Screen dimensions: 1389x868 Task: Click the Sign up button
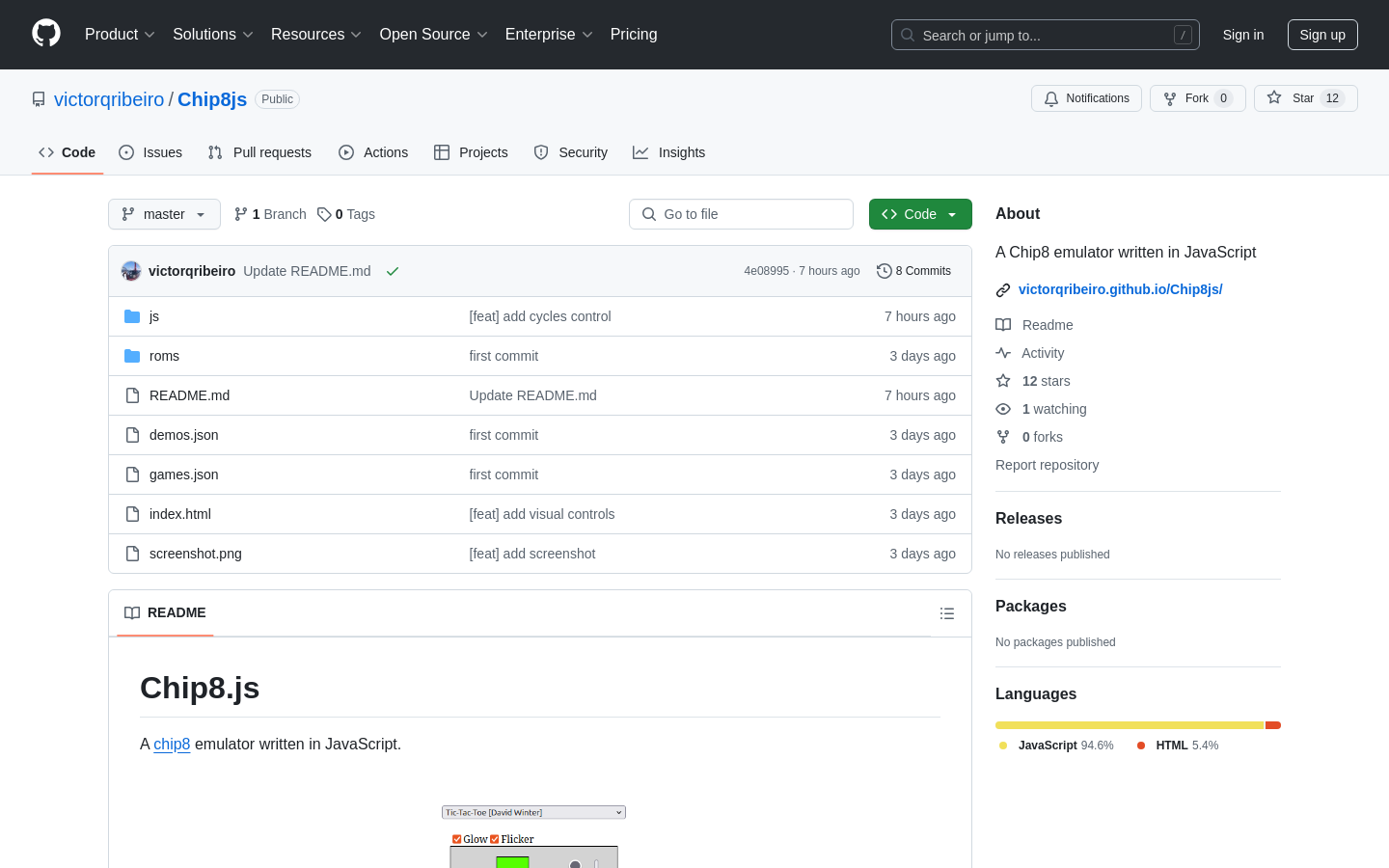point(1322,35)
